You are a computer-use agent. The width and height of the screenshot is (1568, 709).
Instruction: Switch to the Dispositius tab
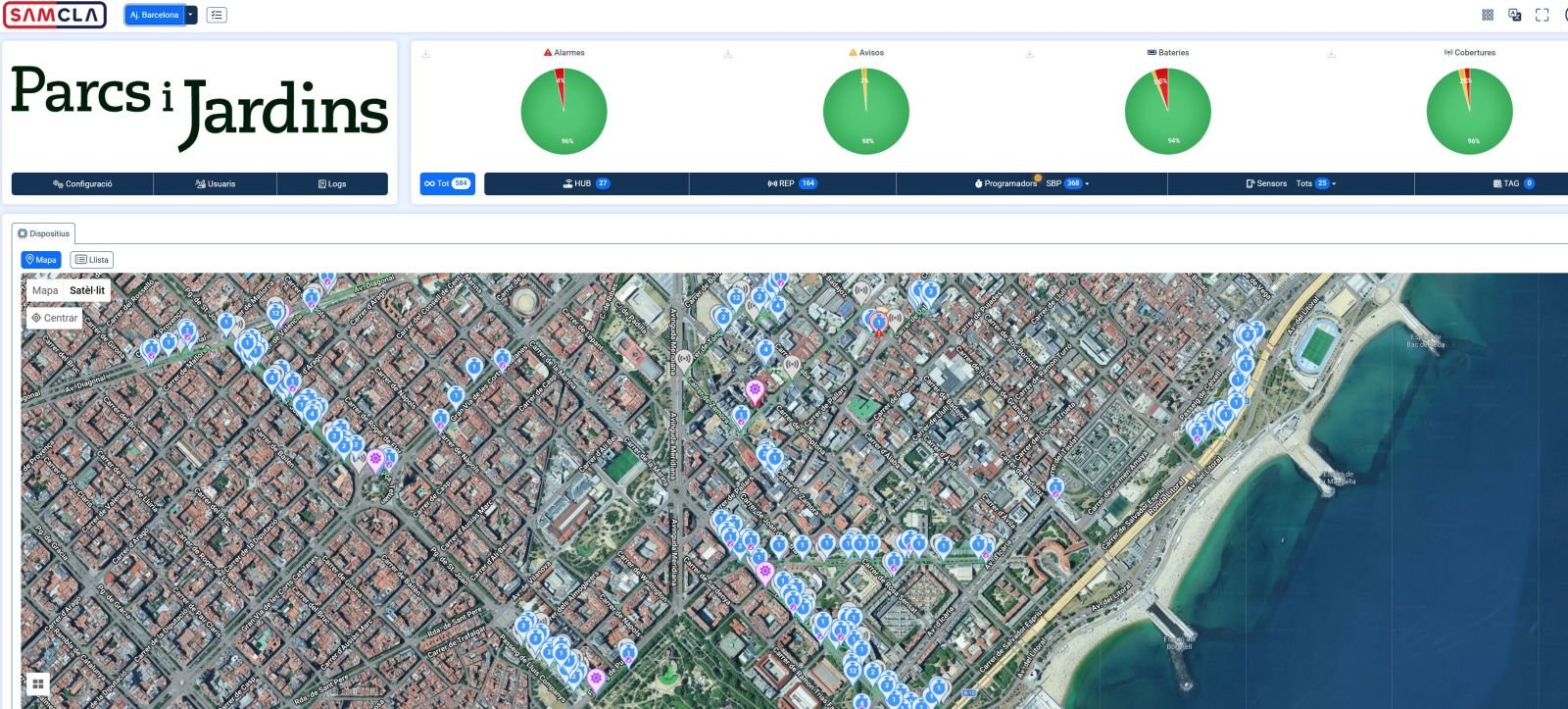click(x=44, y=233)
